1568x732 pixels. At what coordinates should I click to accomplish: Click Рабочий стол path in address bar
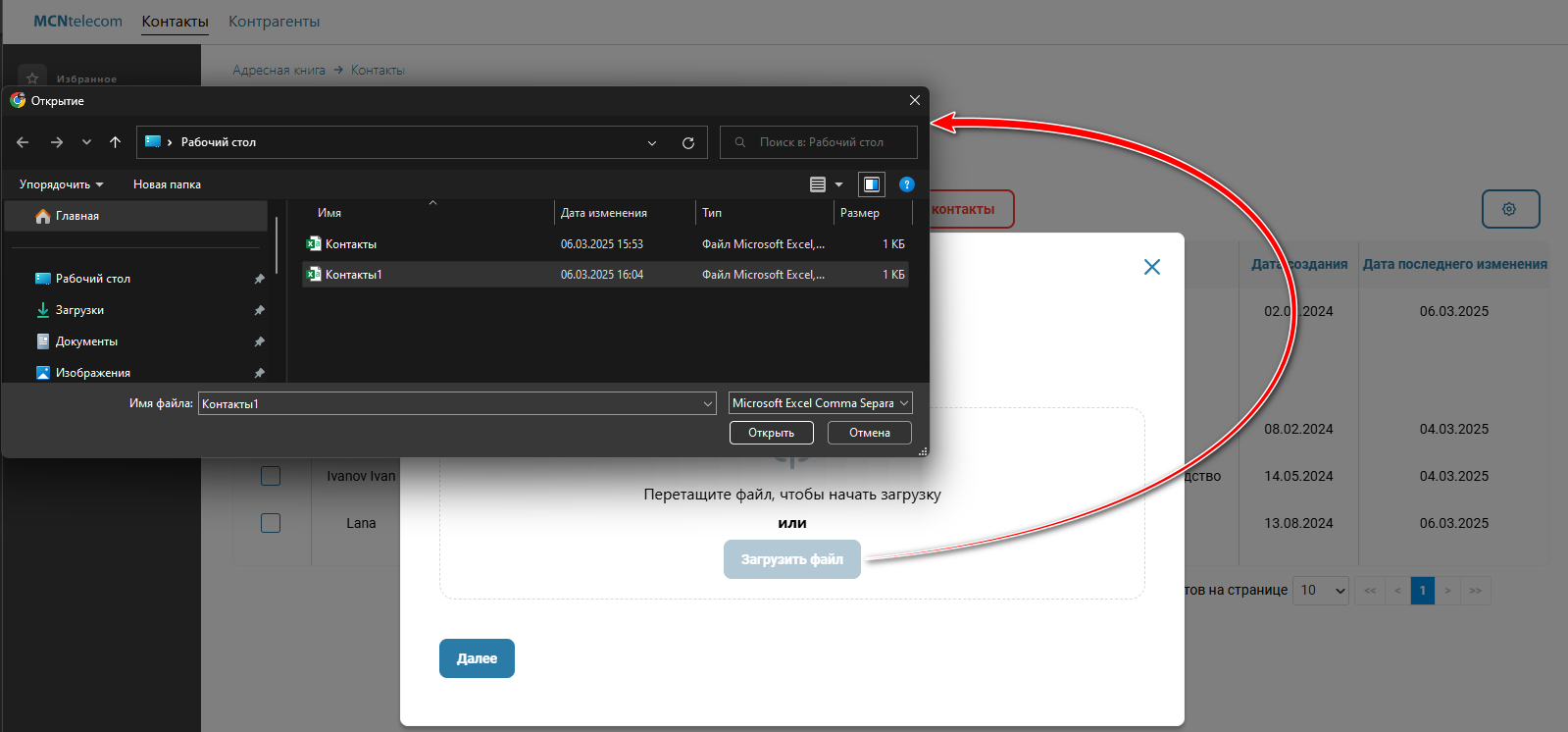pyautogui.click(x=219, y=142)
